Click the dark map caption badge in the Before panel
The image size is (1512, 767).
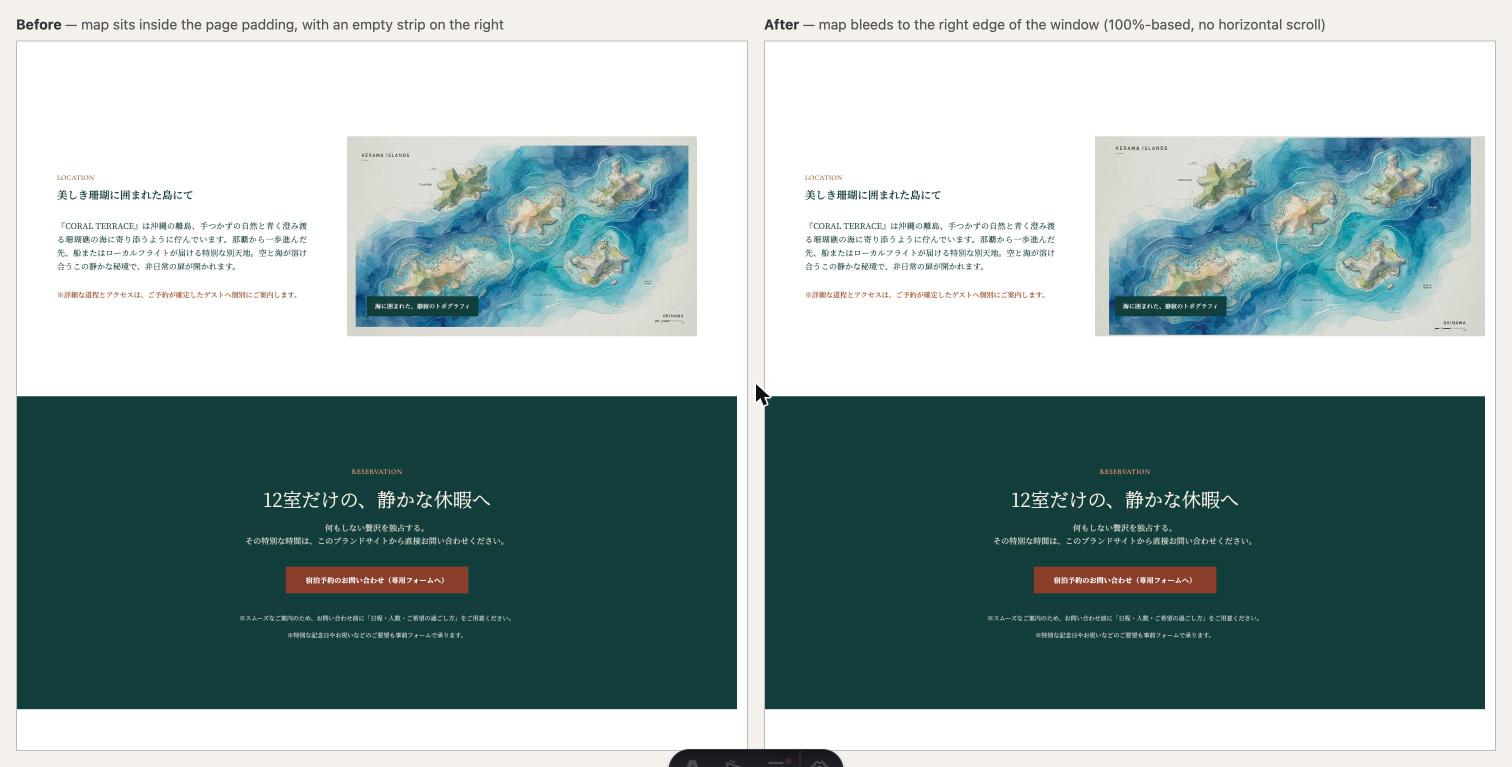coord(423,306)
